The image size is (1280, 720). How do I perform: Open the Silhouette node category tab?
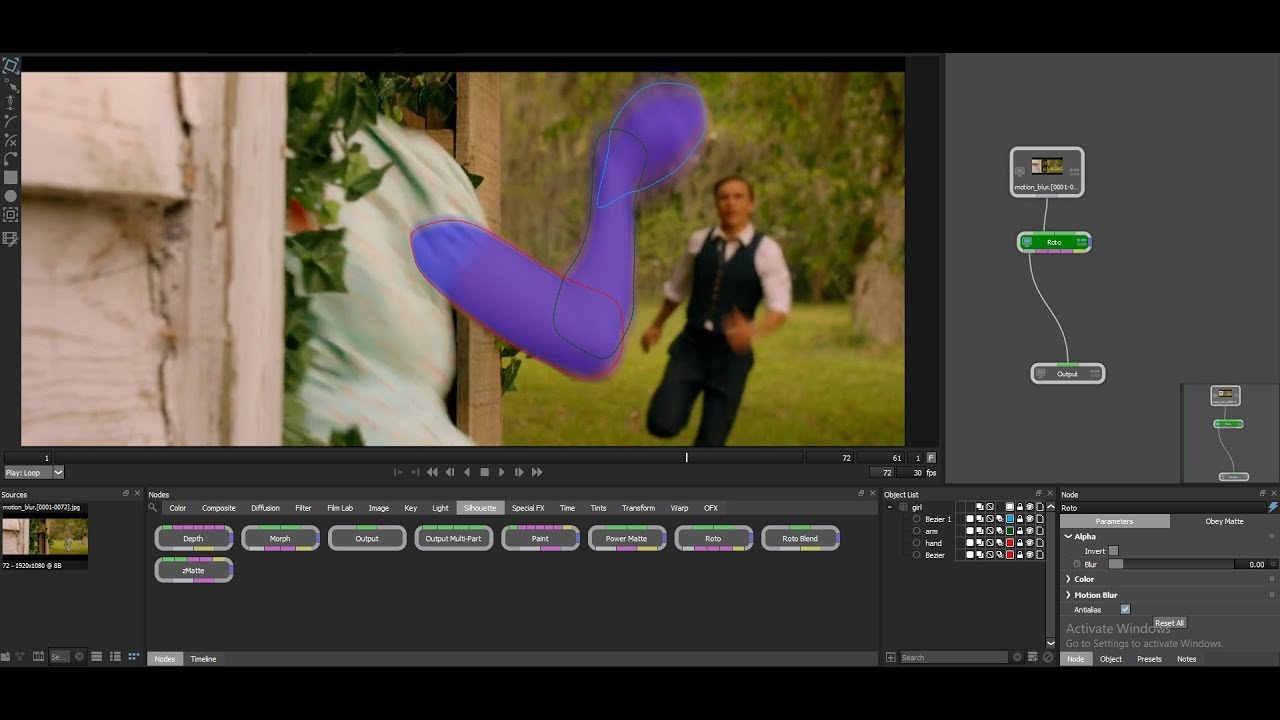pyautogui.click(x=480, y=508)
